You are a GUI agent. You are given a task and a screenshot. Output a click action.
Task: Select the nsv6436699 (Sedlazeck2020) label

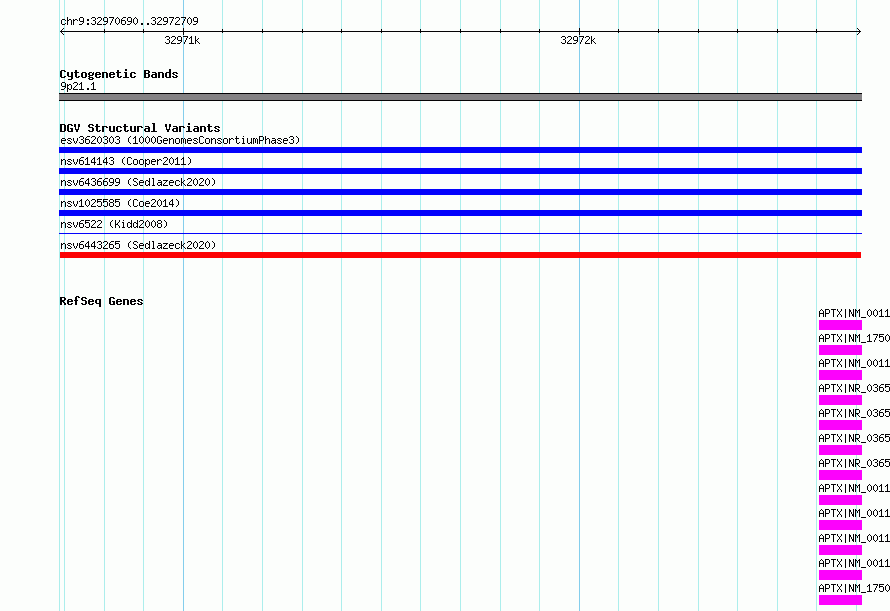click(x=138, y=182)
